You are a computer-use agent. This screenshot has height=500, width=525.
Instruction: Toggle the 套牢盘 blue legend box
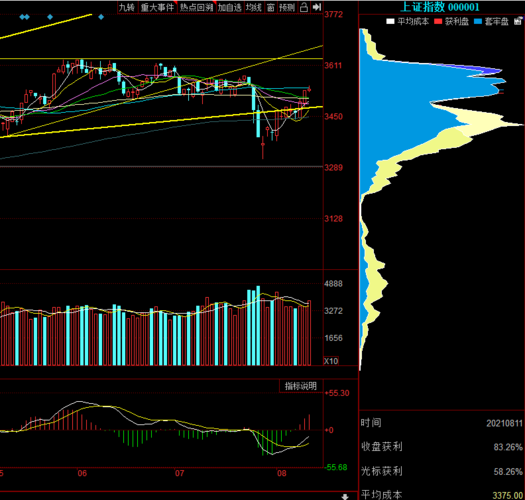[x=478, y=21]
